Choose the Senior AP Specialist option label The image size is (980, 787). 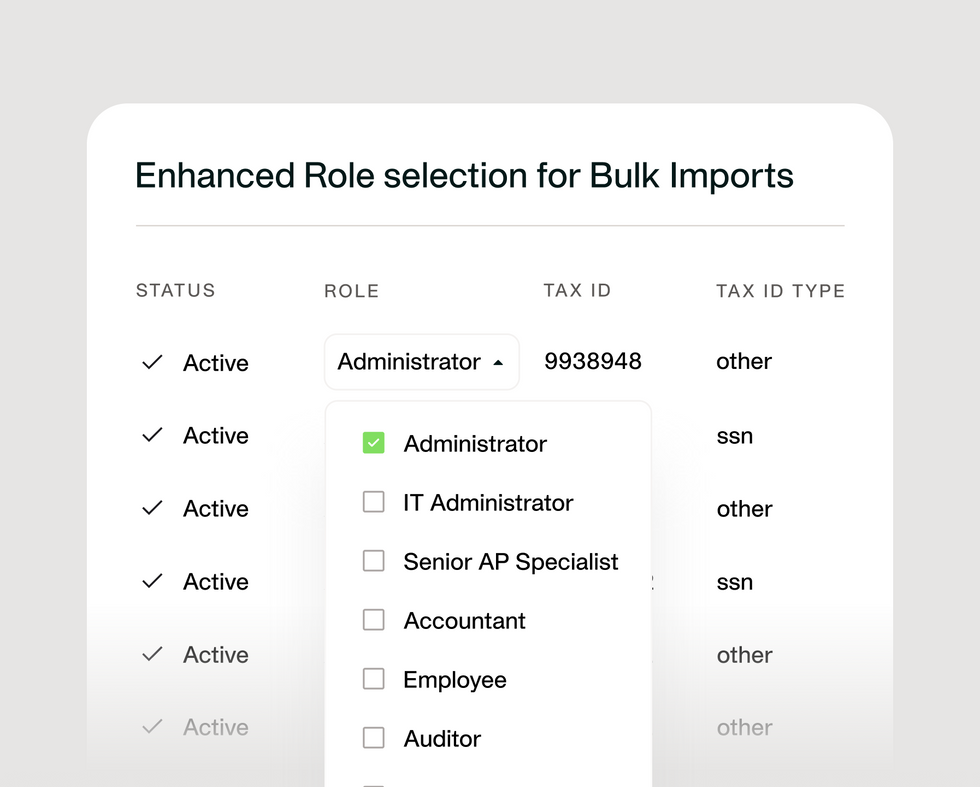[x=511, y=562]
